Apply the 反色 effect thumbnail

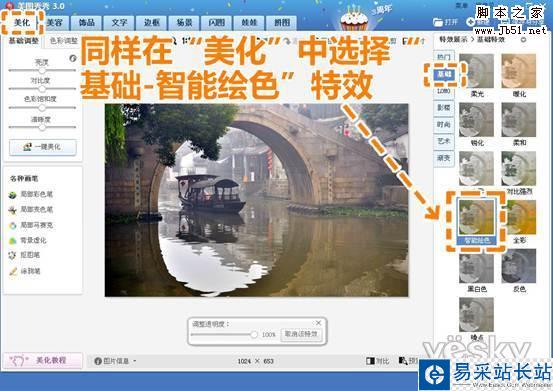[x=519, y=266]
